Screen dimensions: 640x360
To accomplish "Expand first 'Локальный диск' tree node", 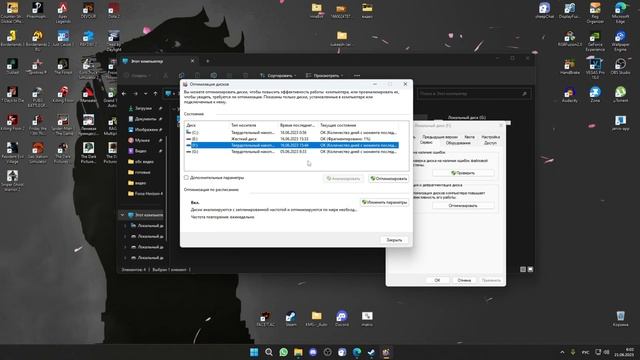I will click(x=125, y=225).
